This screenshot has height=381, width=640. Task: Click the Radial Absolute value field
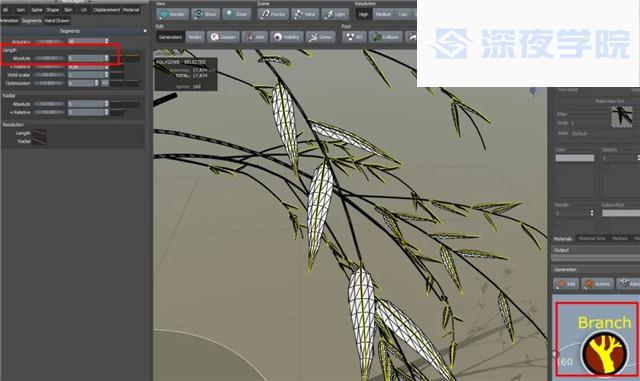pos(86,104)
